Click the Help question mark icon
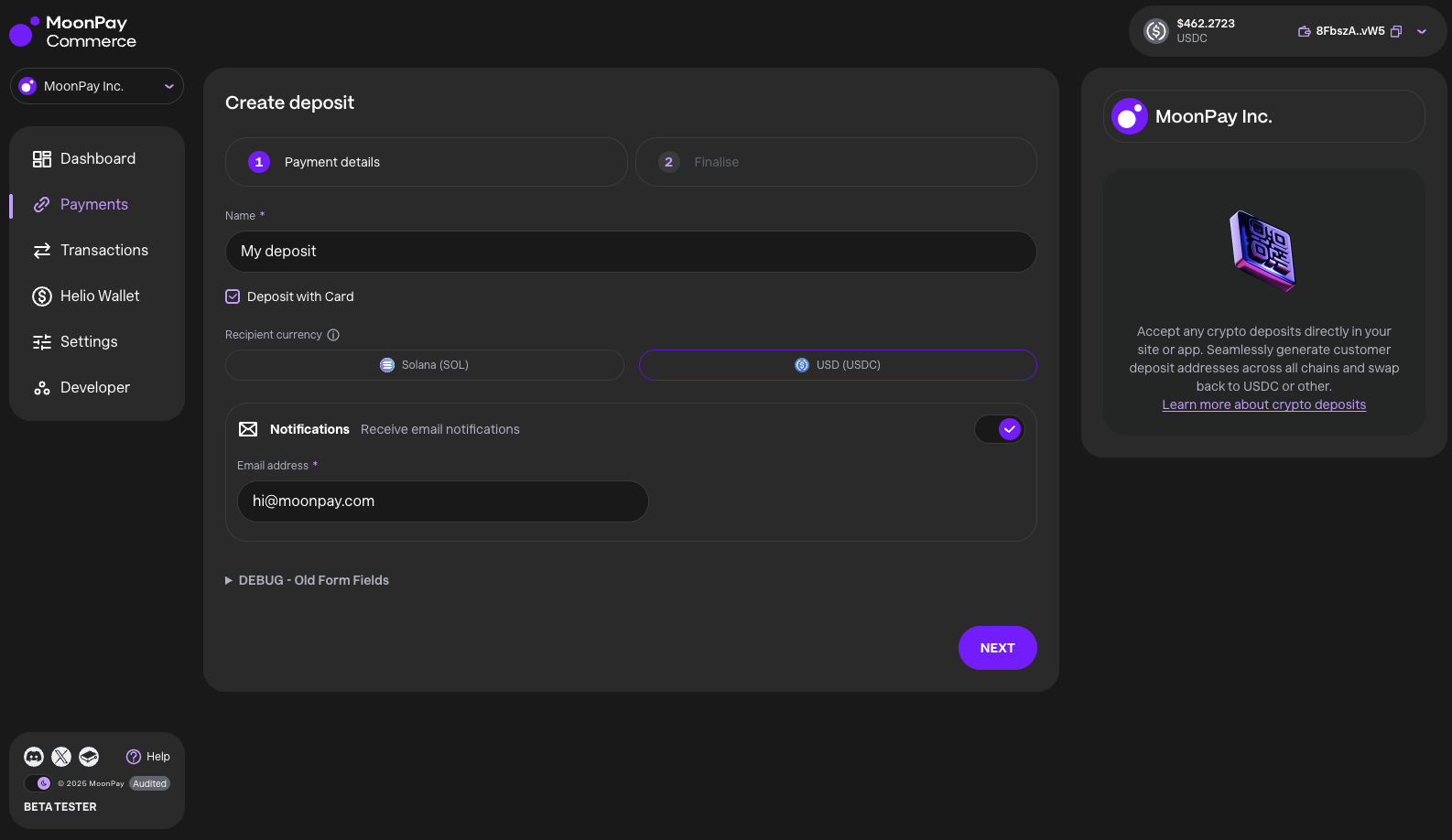 [134, 757]
